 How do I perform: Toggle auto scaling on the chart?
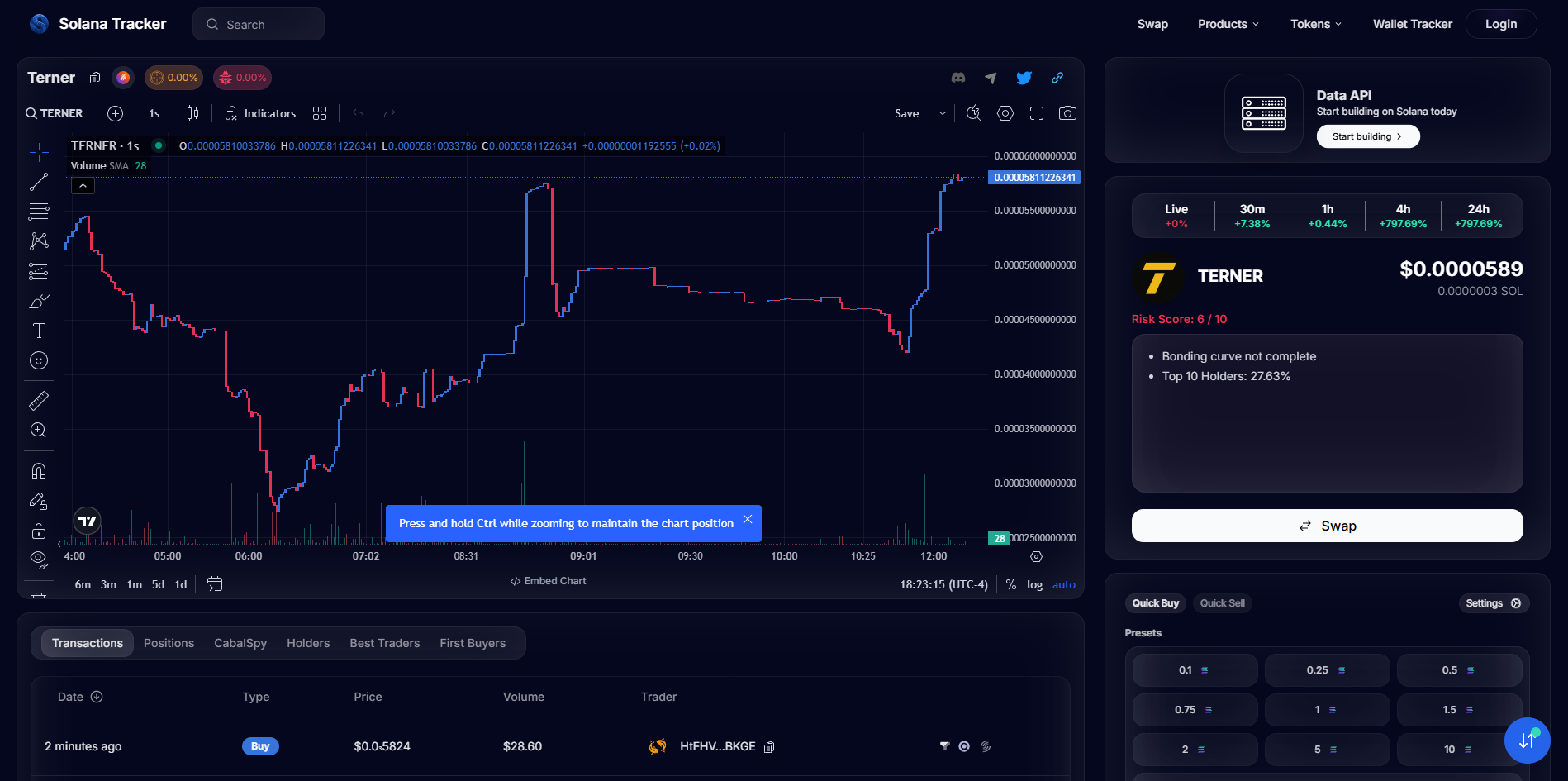pyautogui.click(x=1063, y=584)
